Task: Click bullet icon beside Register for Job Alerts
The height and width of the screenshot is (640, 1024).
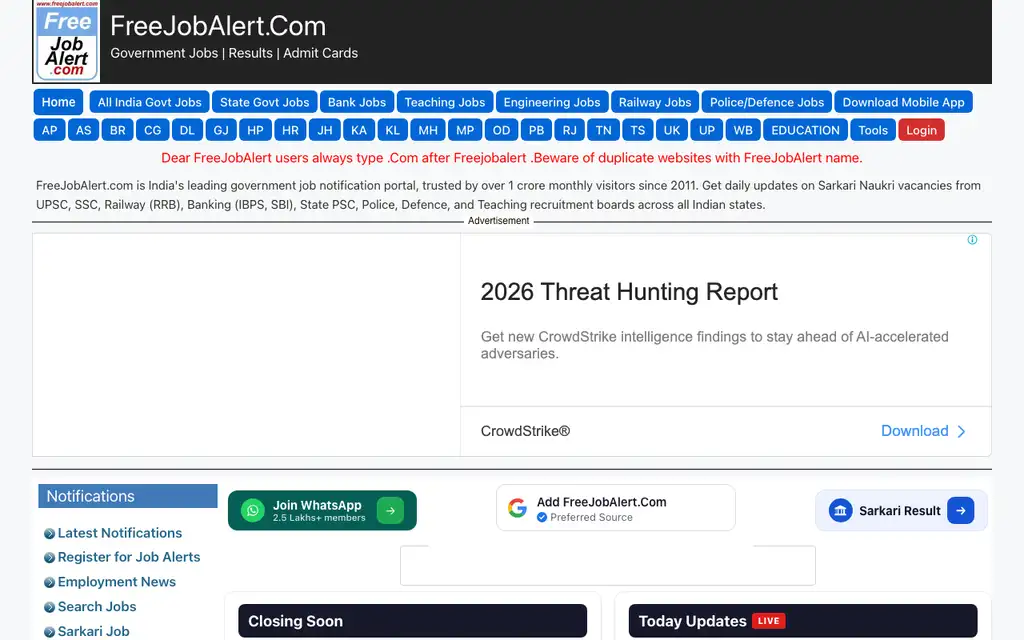Action: pyautogui.click(x=49, y=558)
